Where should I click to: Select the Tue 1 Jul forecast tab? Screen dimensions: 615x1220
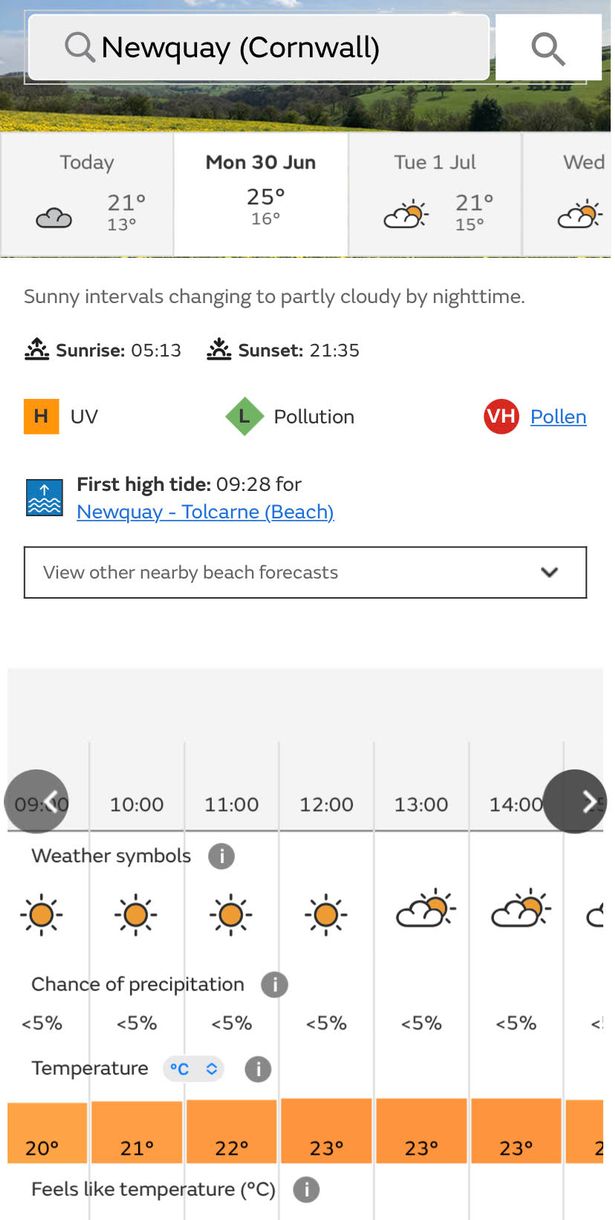coord(435,193)
